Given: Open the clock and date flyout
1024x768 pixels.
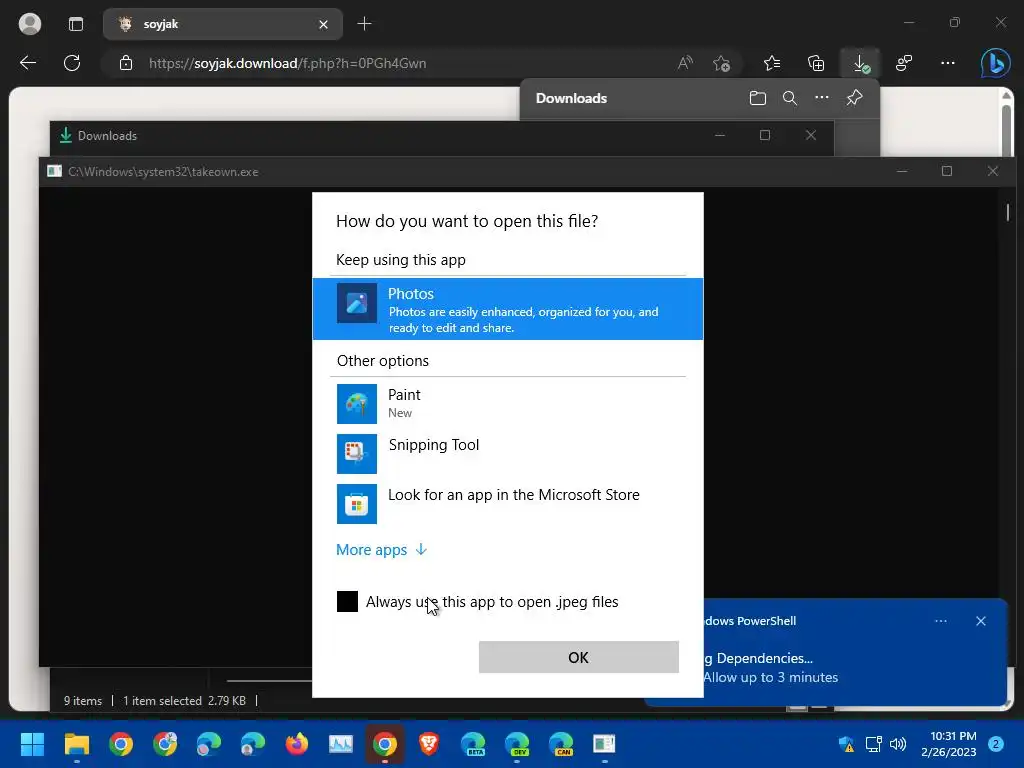Looking at the screenshot, I should (948, 744).
